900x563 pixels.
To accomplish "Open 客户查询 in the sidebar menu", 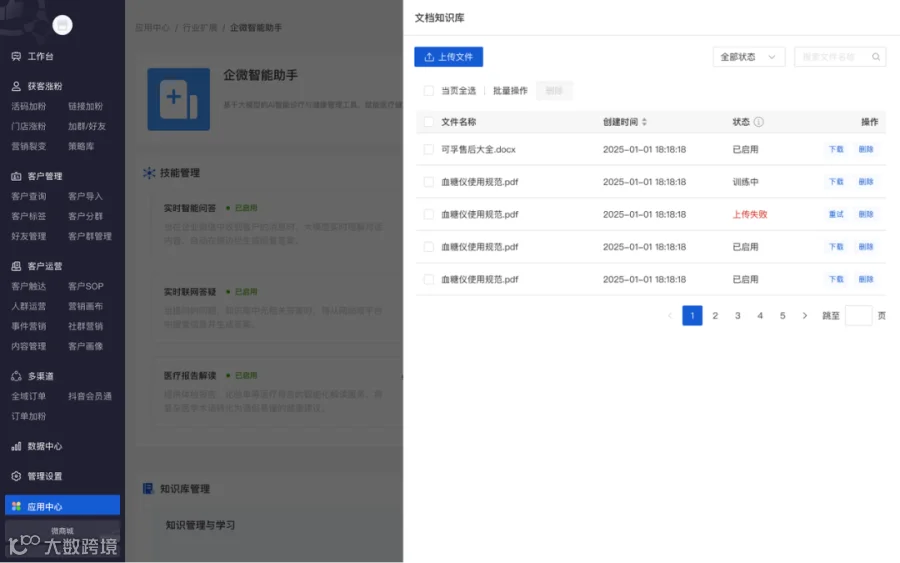I will [29, 196].
